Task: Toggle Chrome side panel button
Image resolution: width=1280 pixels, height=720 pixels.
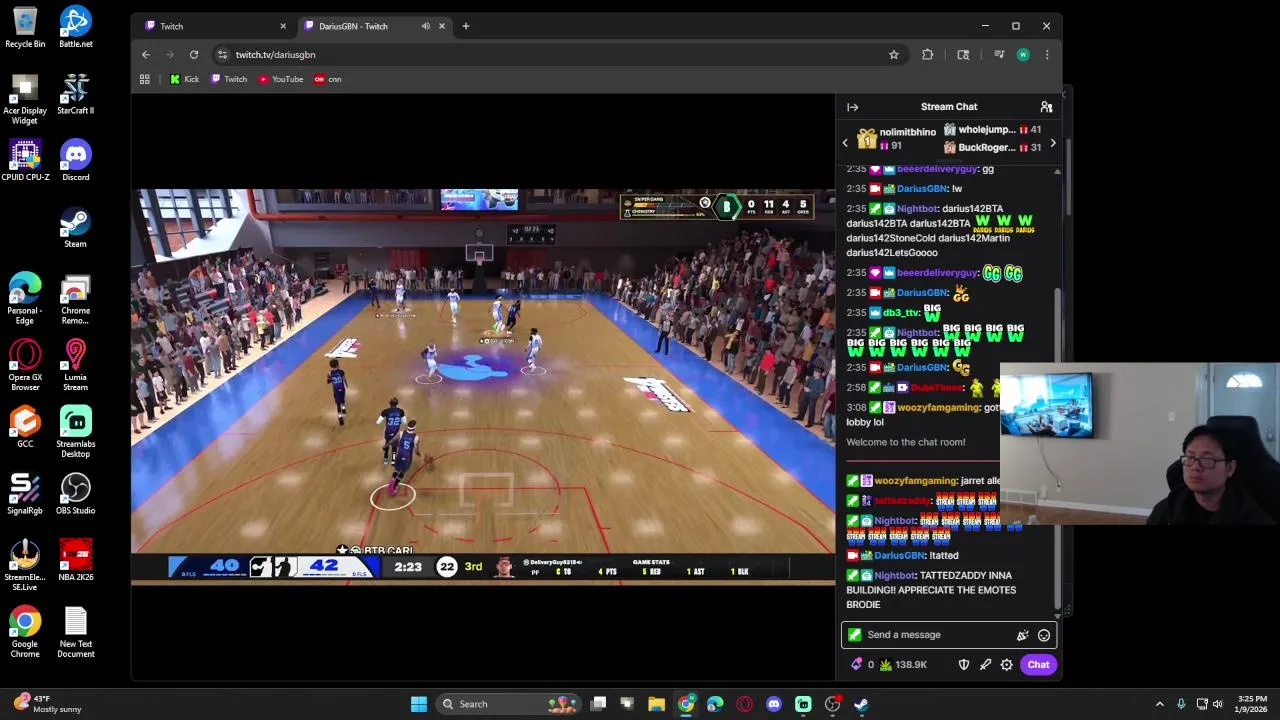Action: (x=963, y=55)
